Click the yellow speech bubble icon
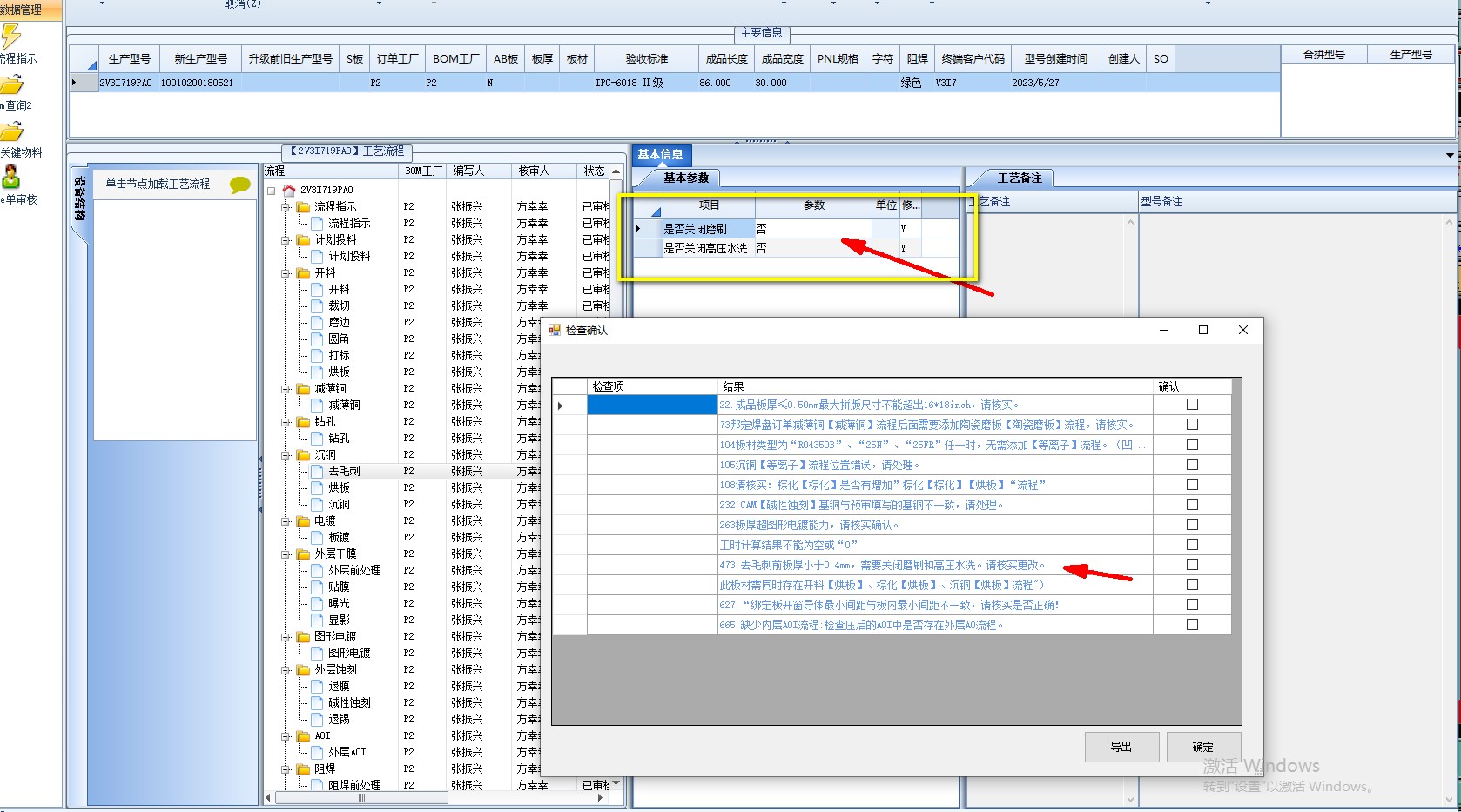Viewport: 1461px width, 812px height. 239,185
